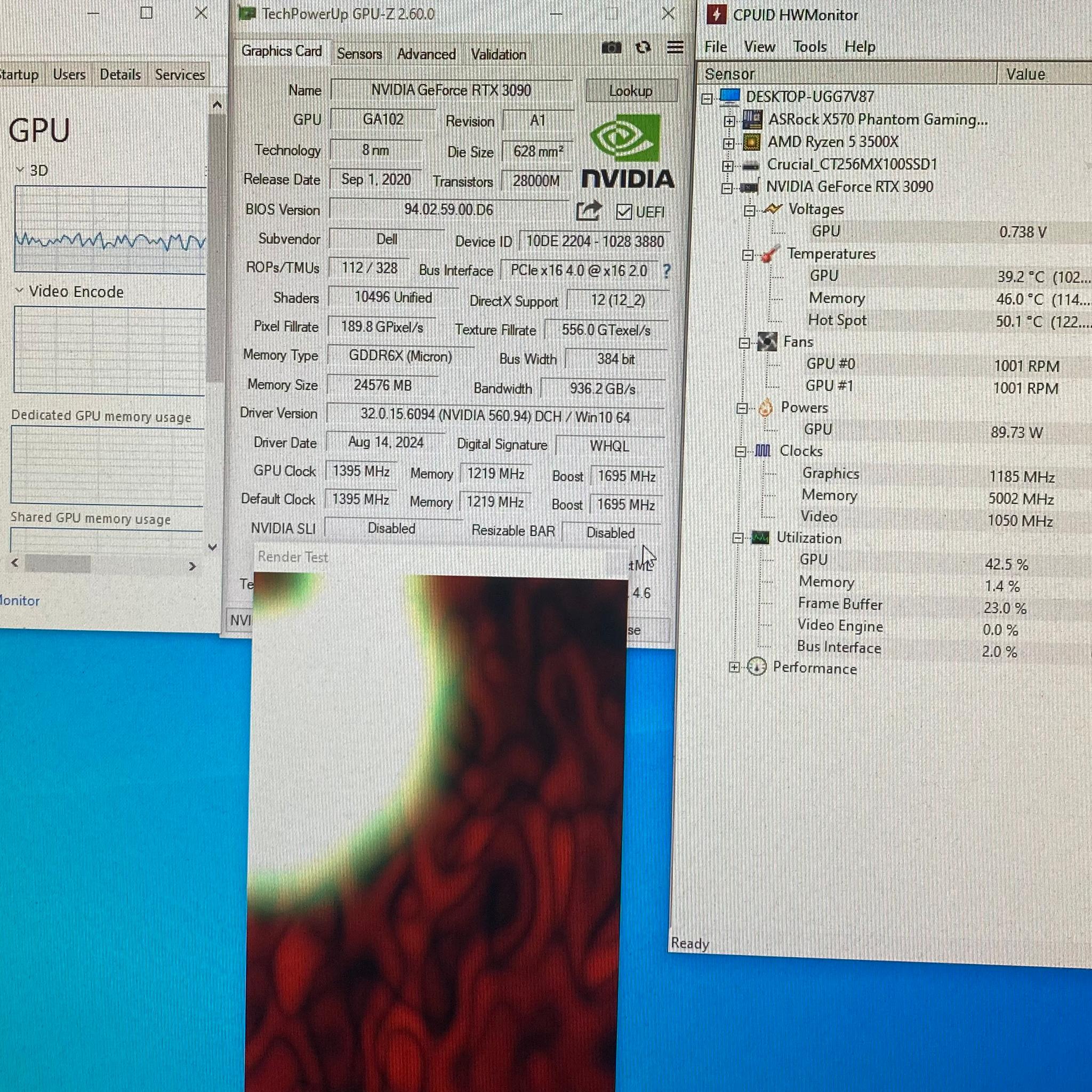Click the BIOS export share icon
The image size is (1092, 1092).
589,211
